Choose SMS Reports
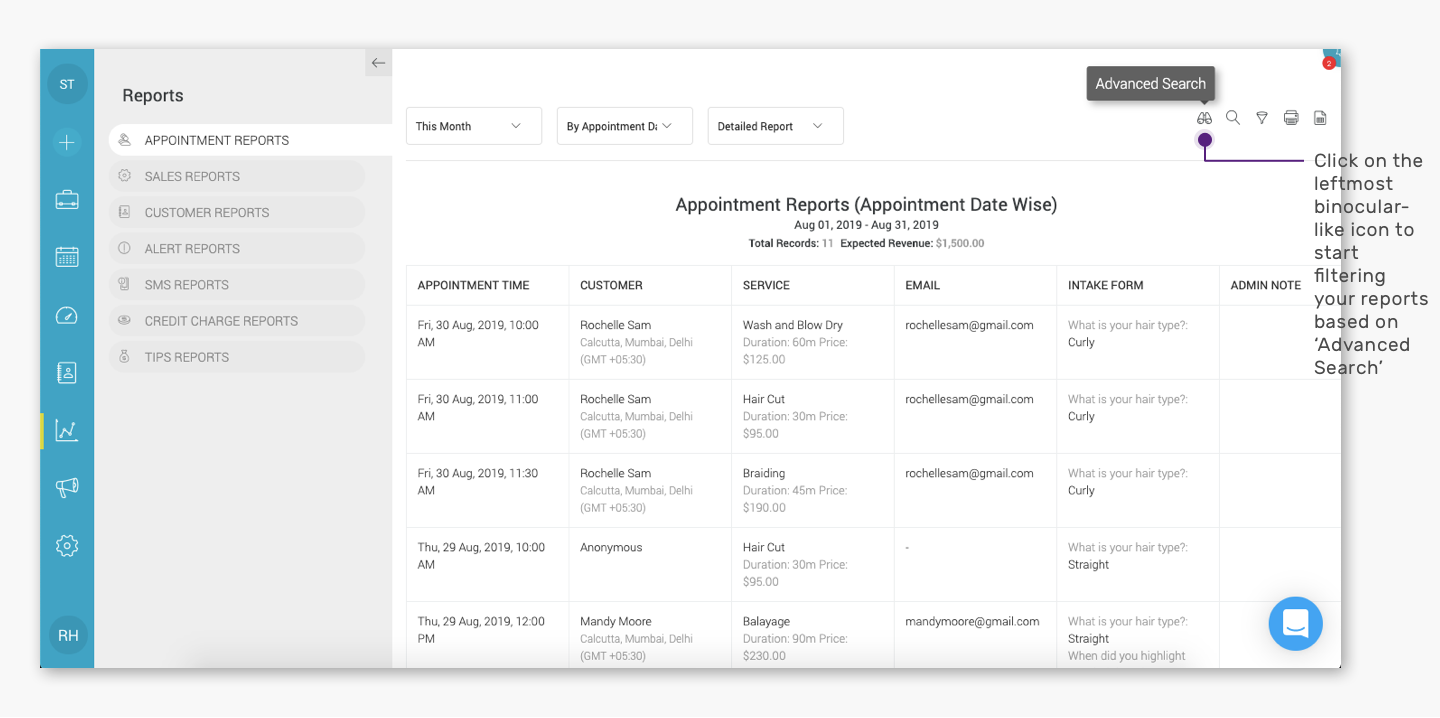This screenshot has width=1440, height=718. coord(237,284)
